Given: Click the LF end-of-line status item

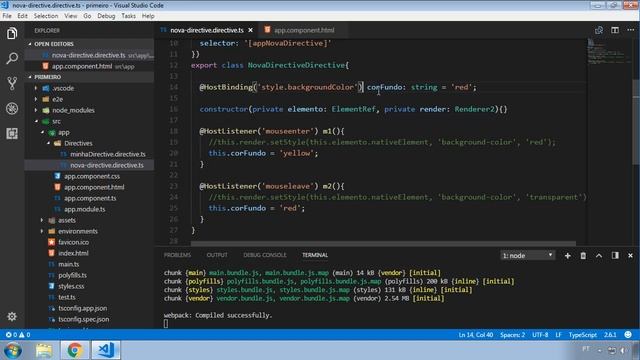Looking at the screenshot, I should click(x=558, y=335).
